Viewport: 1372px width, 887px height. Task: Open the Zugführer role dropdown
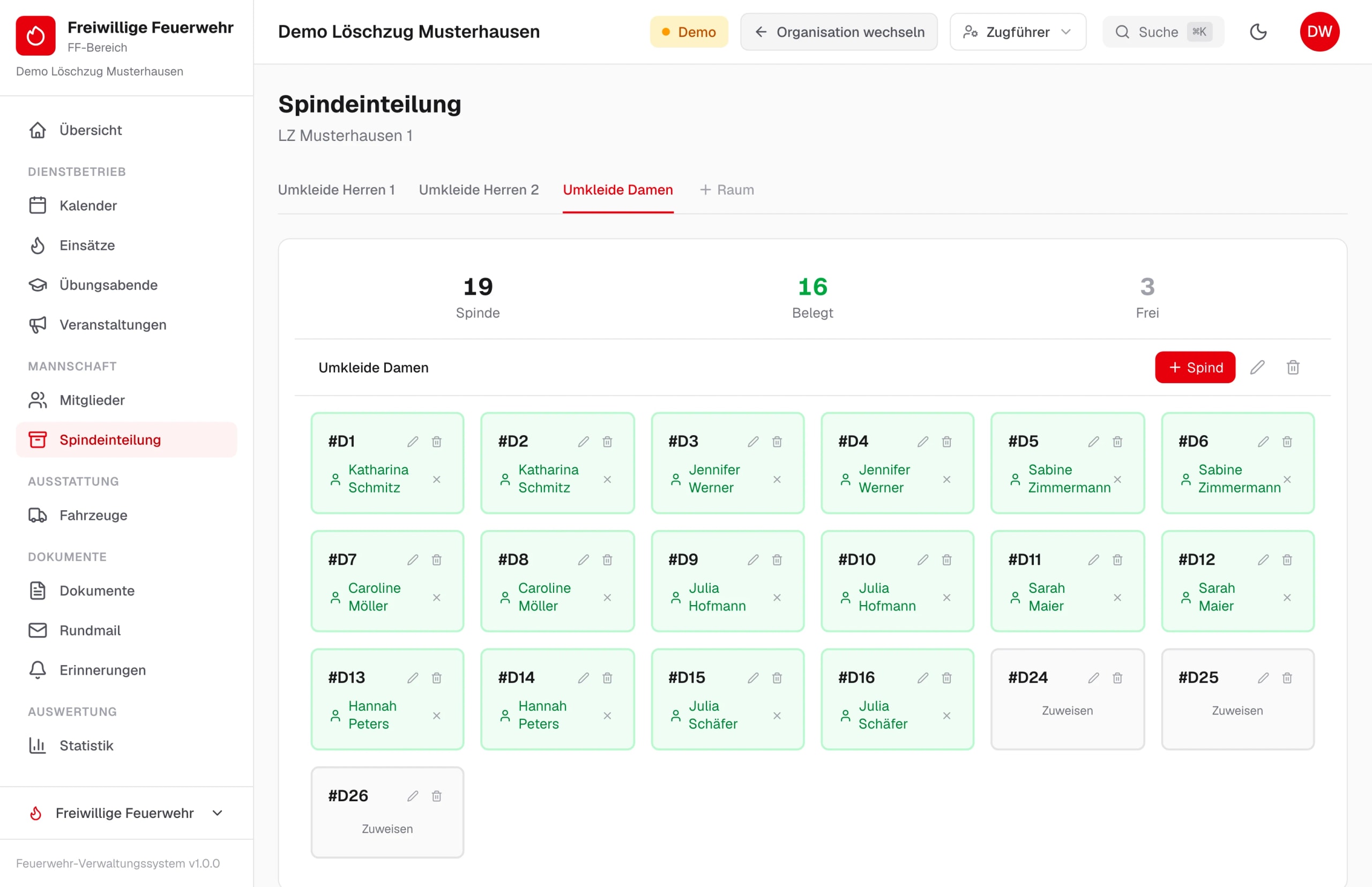[x=1018, y=32]
